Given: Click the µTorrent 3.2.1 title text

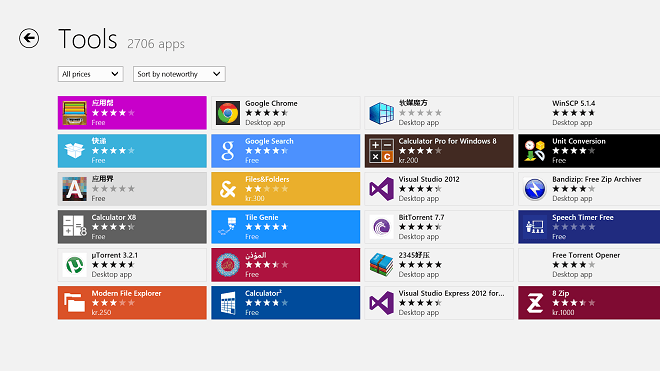Looking at the screenshot, I should tap(114, 255).
